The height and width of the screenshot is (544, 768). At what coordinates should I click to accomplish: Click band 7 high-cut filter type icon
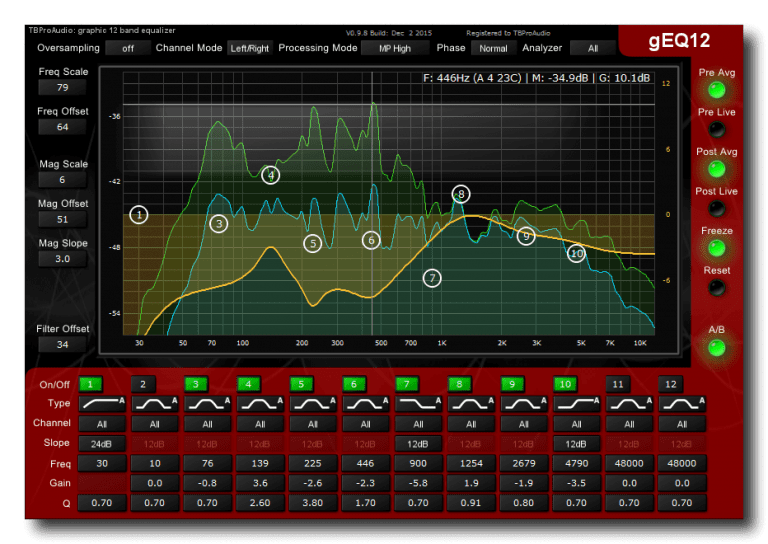(x=418, y=404)
